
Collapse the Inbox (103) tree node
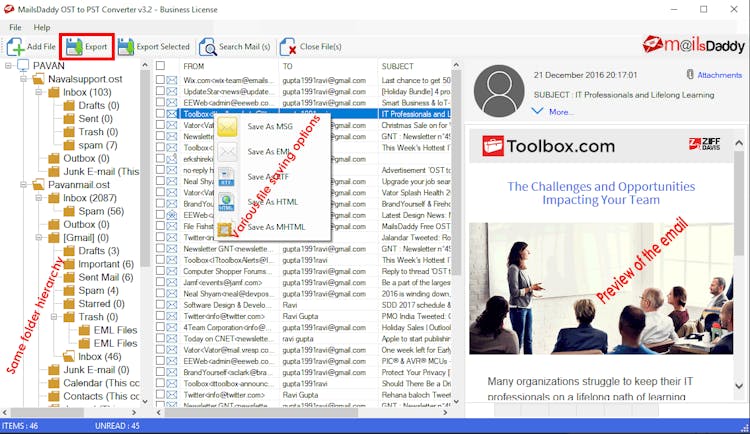39,92
